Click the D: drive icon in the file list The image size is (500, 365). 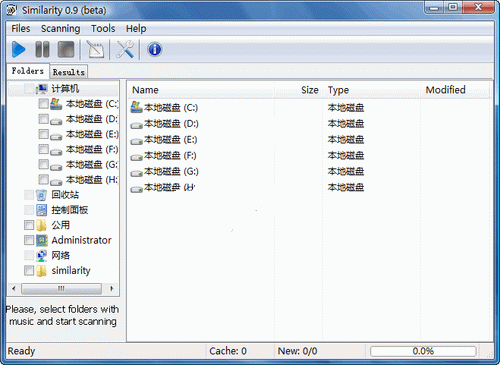coord(136,125)
